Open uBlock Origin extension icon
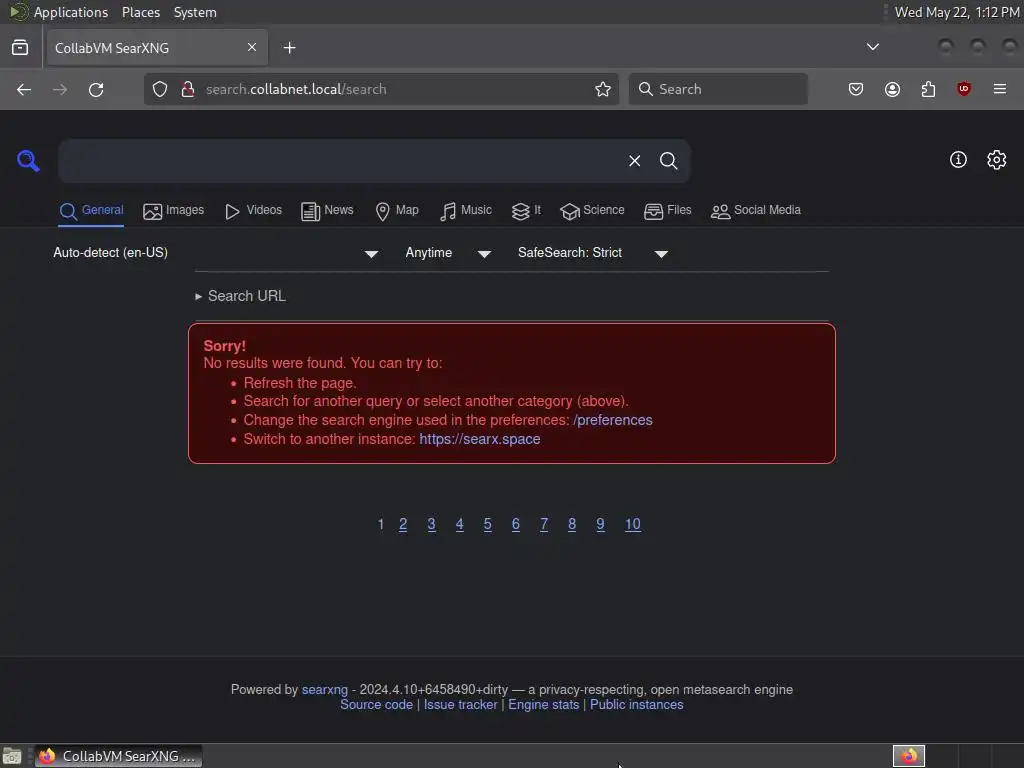Viewport: 1024px width, 768px height. (x=963, y=89)
